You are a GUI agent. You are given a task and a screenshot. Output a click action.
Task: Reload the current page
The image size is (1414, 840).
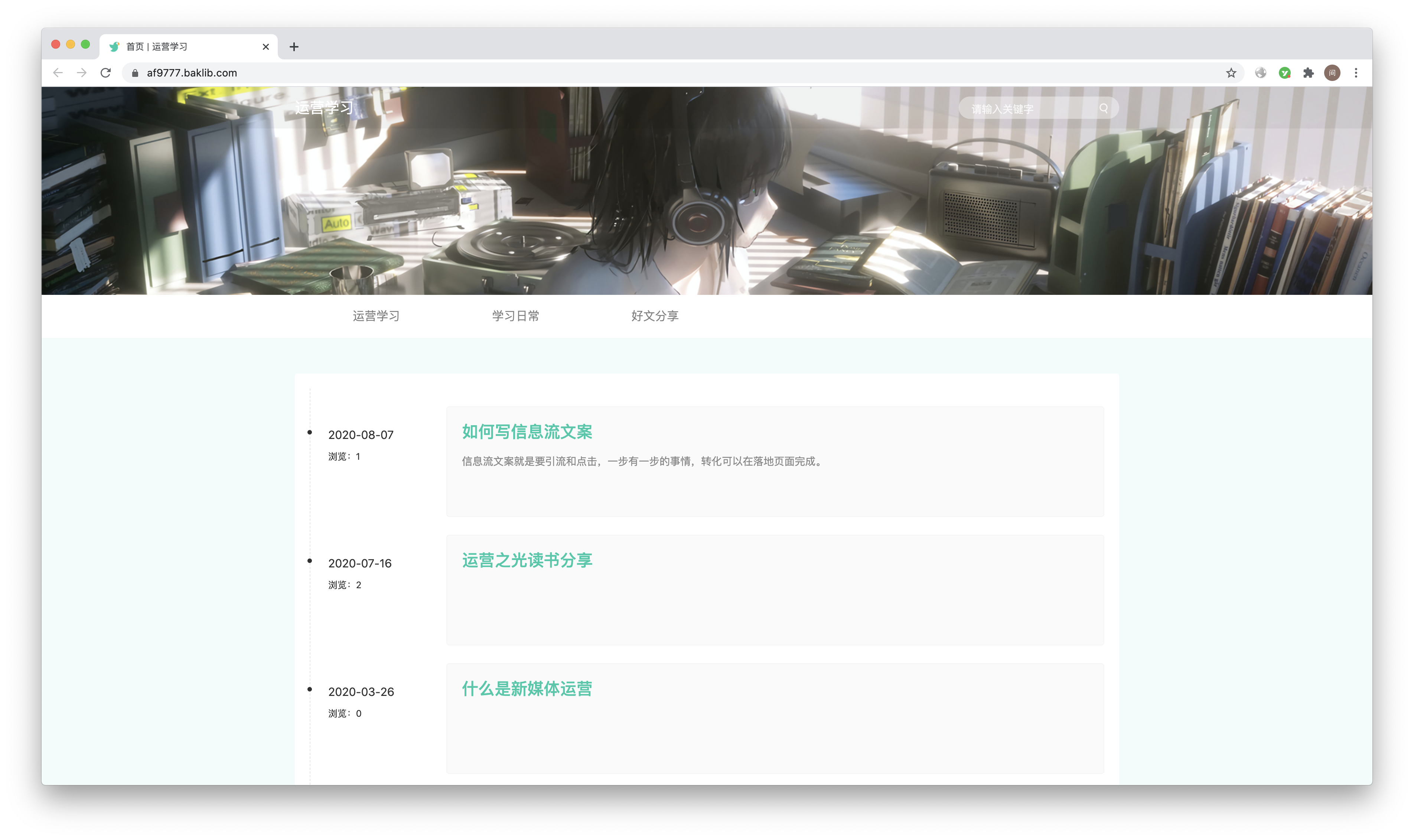106,73
